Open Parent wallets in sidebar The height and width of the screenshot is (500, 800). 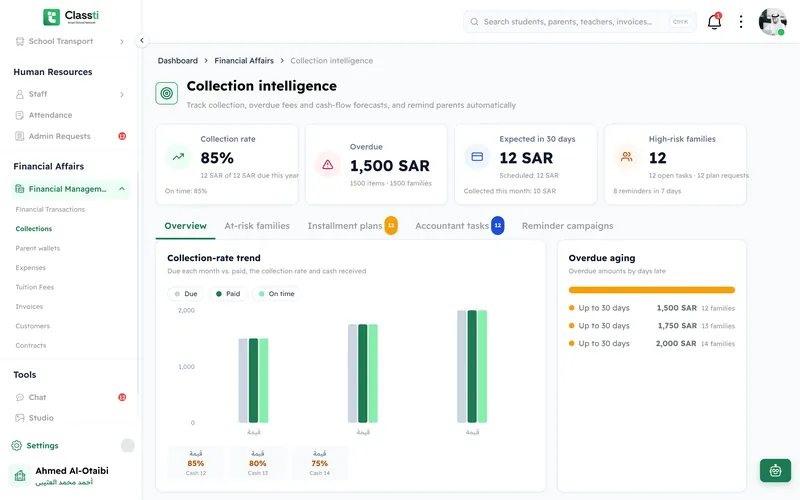pos(38,248)
